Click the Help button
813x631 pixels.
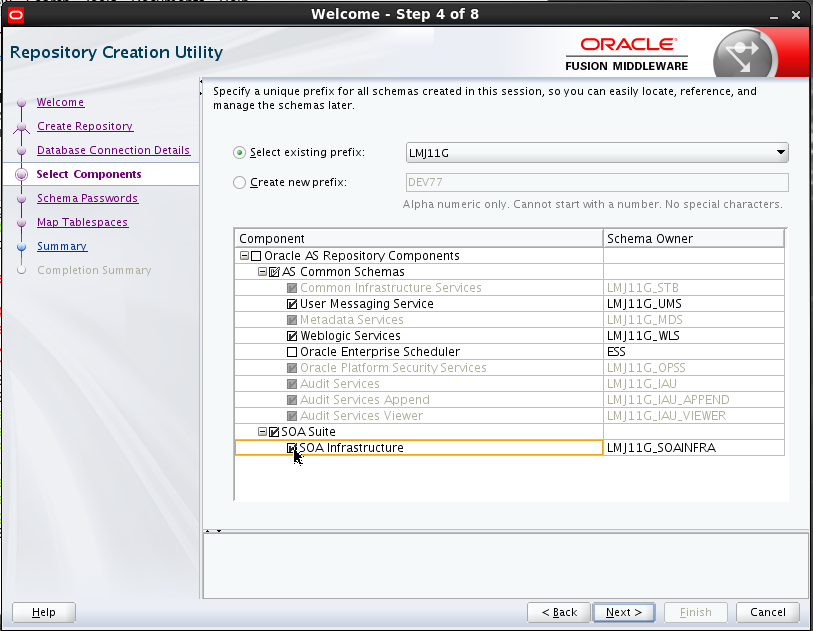tap(44, 612)
